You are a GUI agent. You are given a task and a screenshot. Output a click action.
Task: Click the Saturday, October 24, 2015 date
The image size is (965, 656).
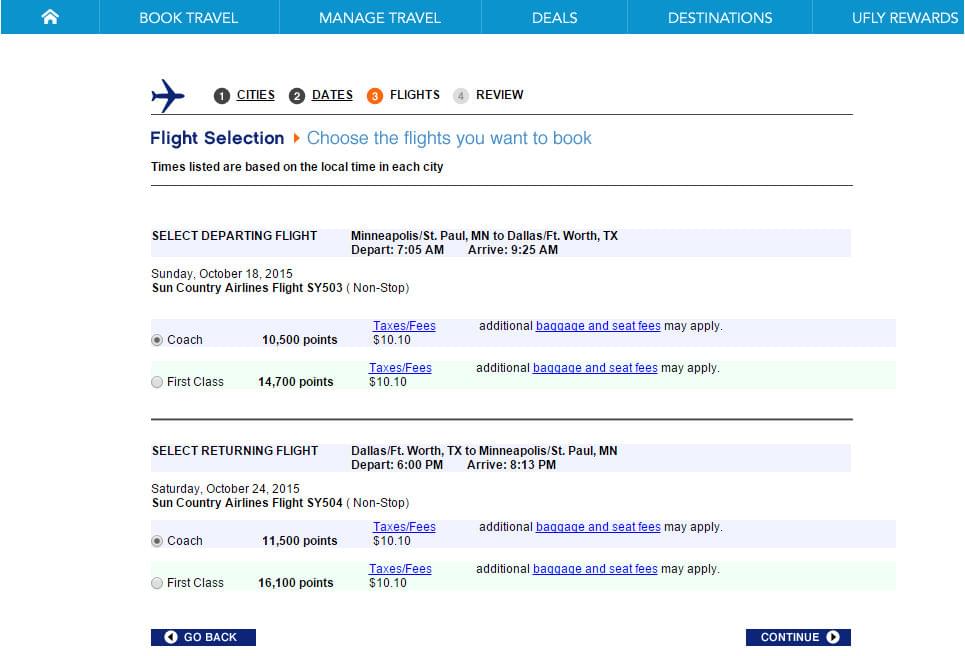tap(225, 489)
